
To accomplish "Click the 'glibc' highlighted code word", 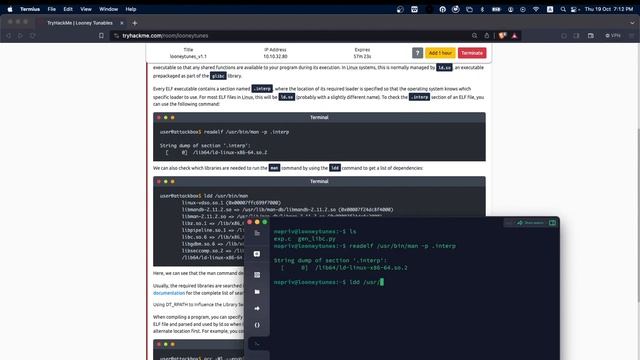I will click(x=218, y=76).
